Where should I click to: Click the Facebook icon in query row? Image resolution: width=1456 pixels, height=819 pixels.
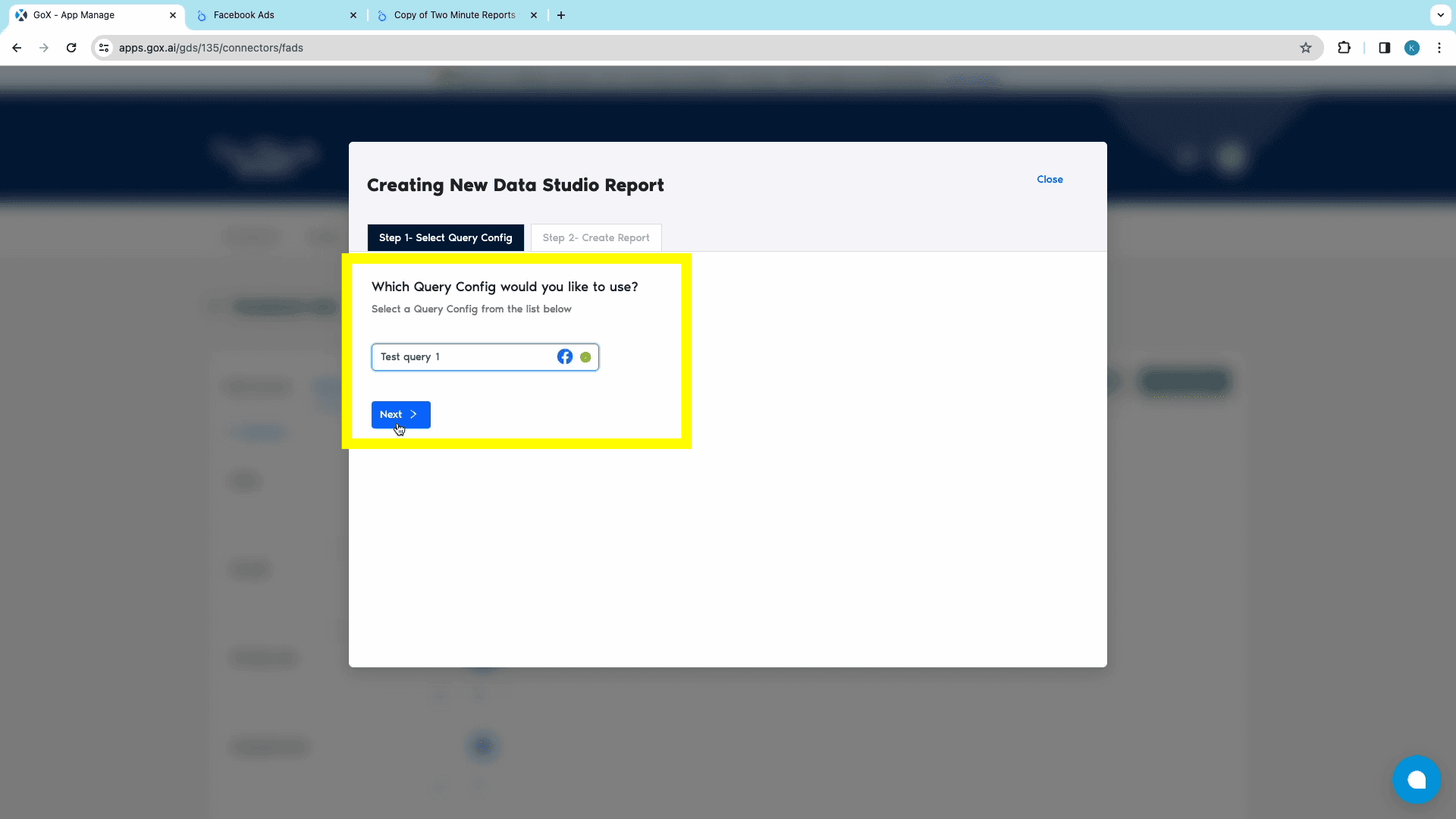coord(565,357)
